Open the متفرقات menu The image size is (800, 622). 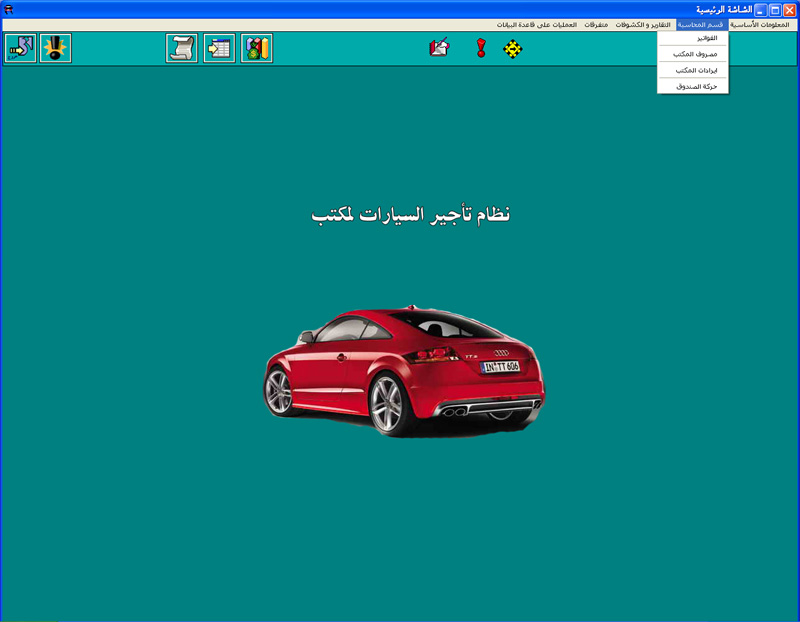[596, 24]
